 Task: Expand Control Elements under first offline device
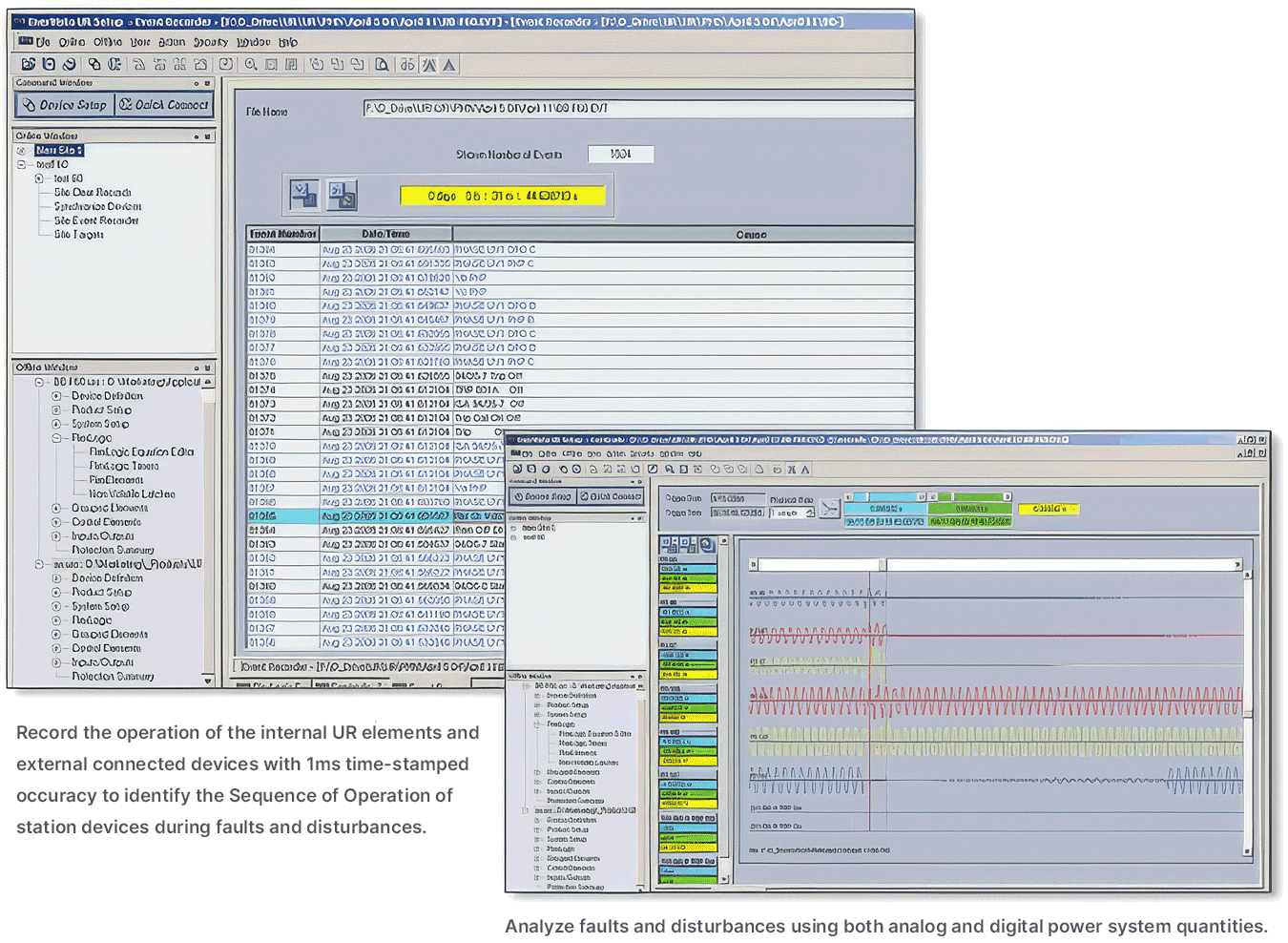[x=56, y=522]
